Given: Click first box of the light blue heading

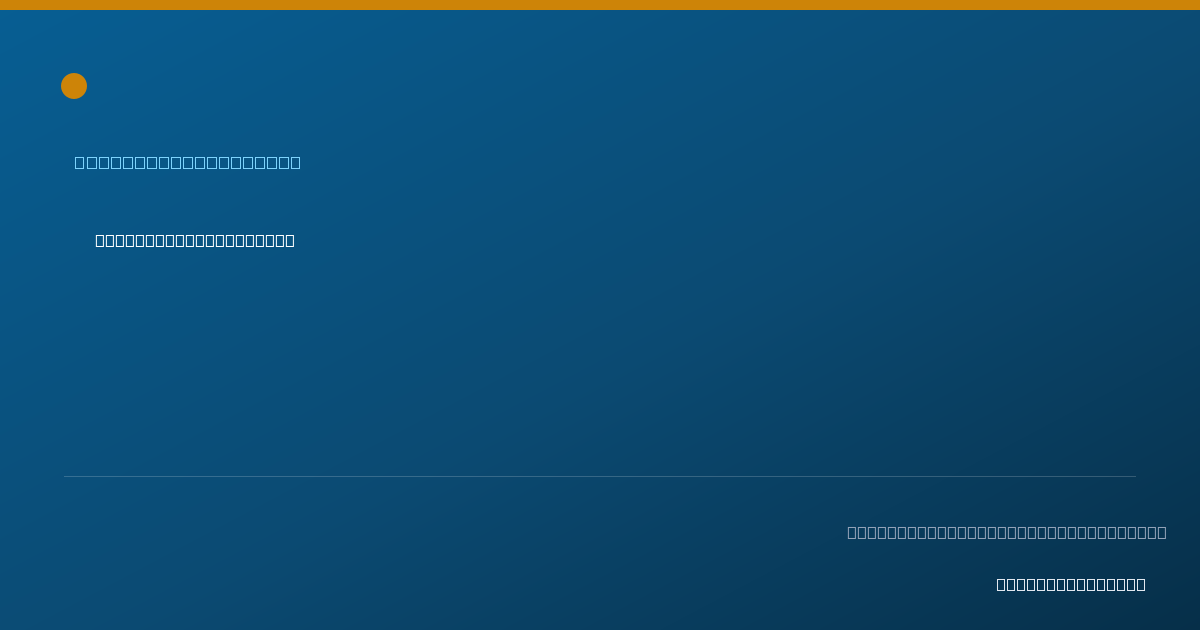Looking at the screenshot, I should click(x=80, y=162).
